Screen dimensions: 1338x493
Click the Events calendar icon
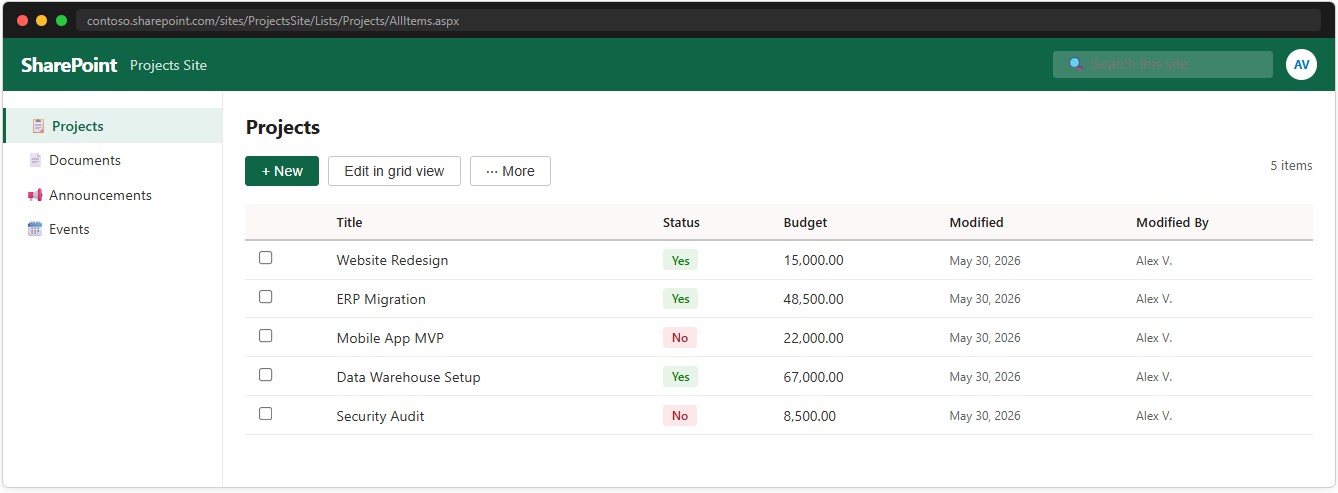35,229
